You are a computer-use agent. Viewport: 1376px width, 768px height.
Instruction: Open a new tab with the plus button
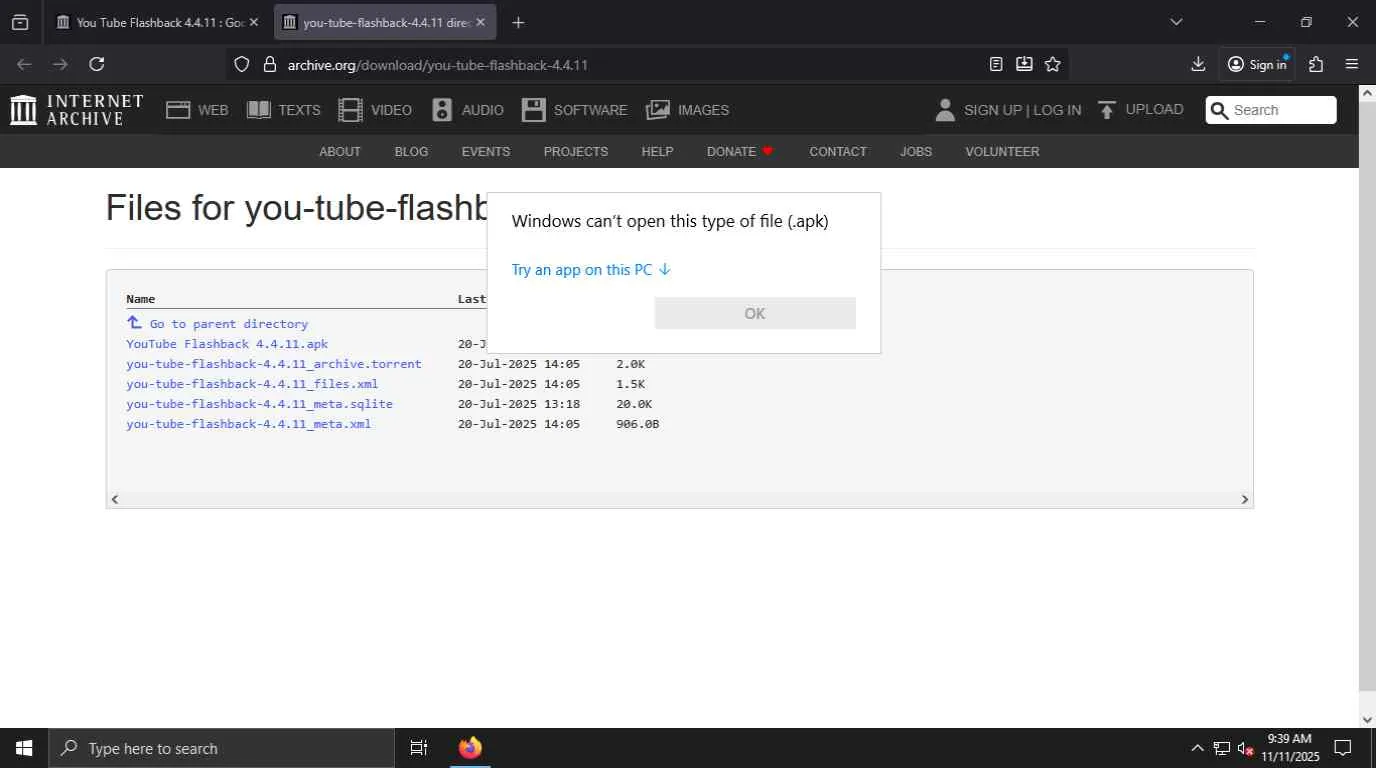pos(518,22)
